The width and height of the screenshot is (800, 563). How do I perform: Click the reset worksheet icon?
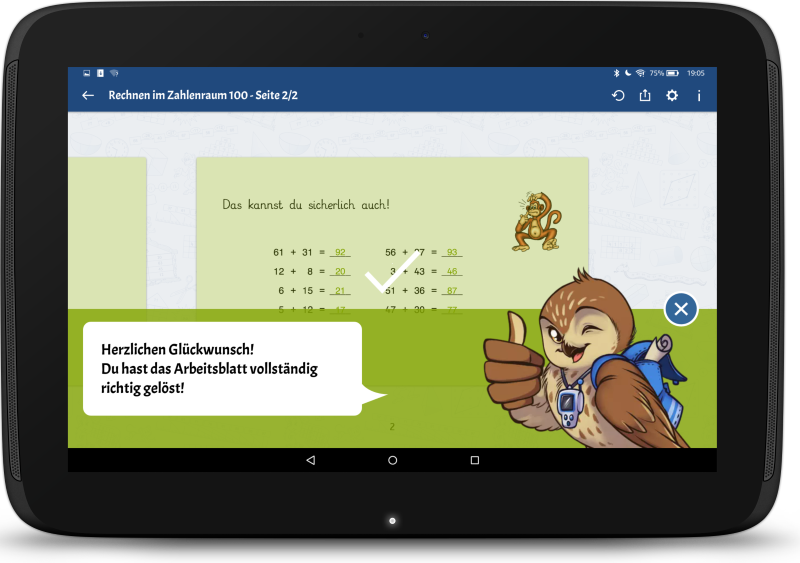[618, 95]
